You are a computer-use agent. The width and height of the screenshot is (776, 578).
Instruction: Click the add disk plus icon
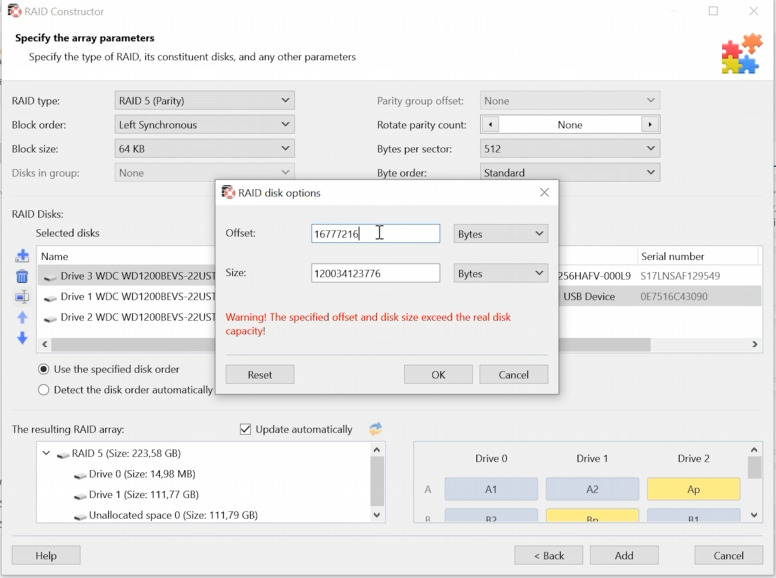tap(22, 256)
